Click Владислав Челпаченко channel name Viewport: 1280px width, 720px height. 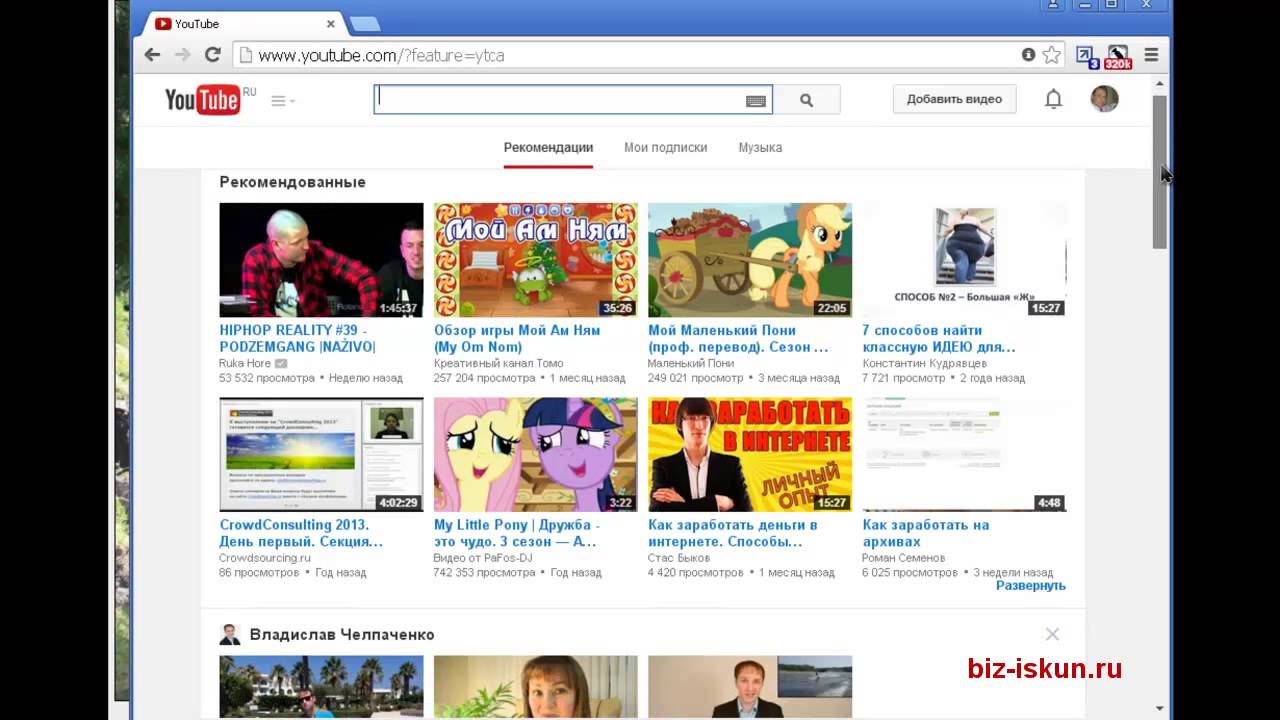342,635
